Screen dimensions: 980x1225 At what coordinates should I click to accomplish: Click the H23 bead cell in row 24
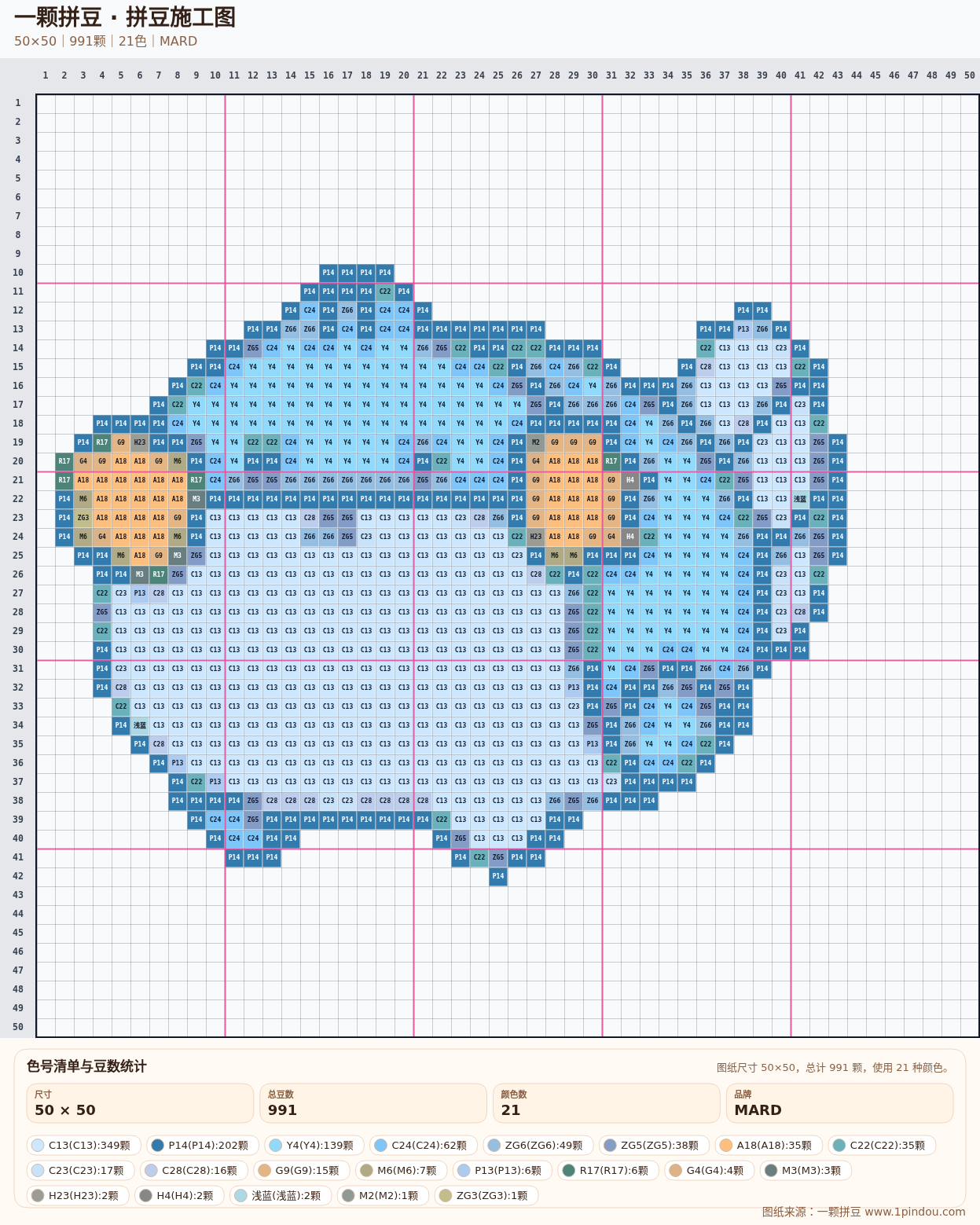tap(536, 537)
